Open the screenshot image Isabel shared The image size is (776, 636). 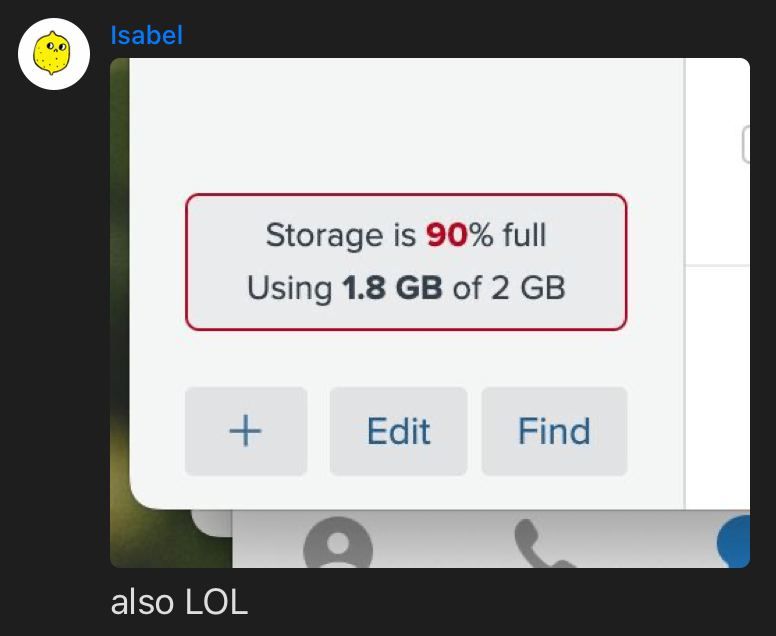[x=430, y=313]
